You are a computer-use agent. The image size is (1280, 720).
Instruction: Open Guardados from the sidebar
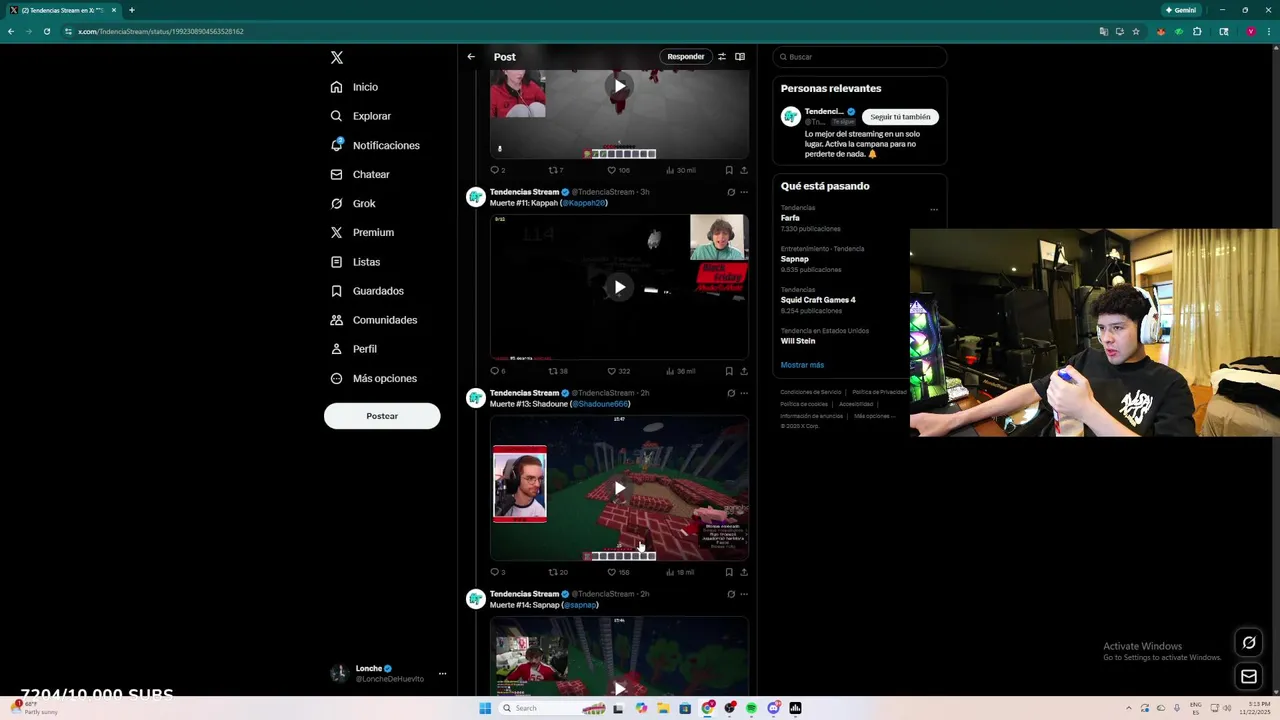pyautogui.click(x=367, y=291)
